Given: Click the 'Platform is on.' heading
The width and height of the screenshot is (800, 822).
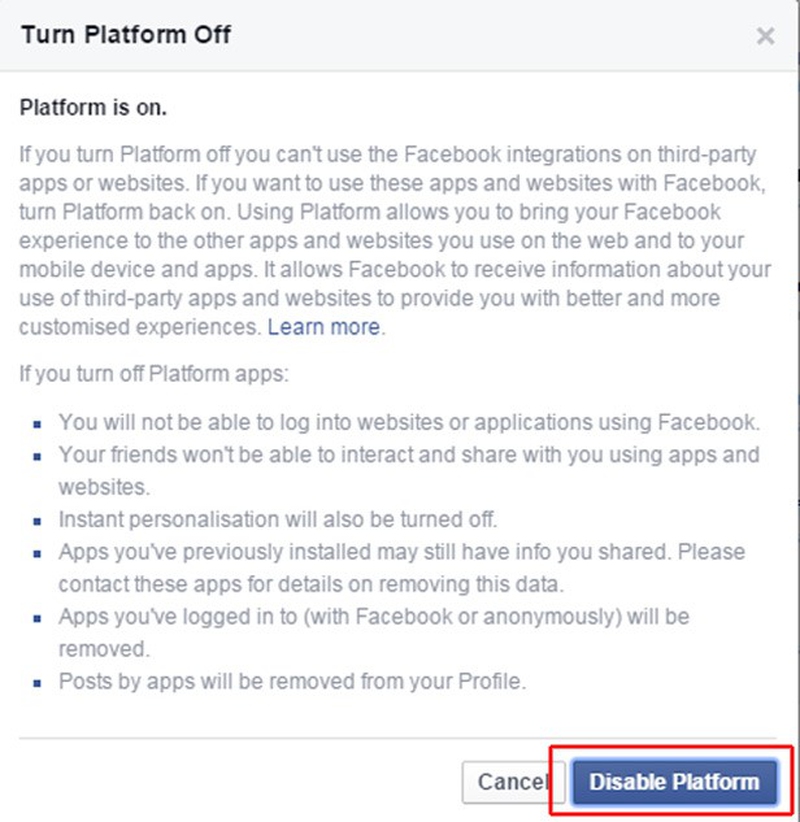Looking at the screenshot, I should point(93,107).
